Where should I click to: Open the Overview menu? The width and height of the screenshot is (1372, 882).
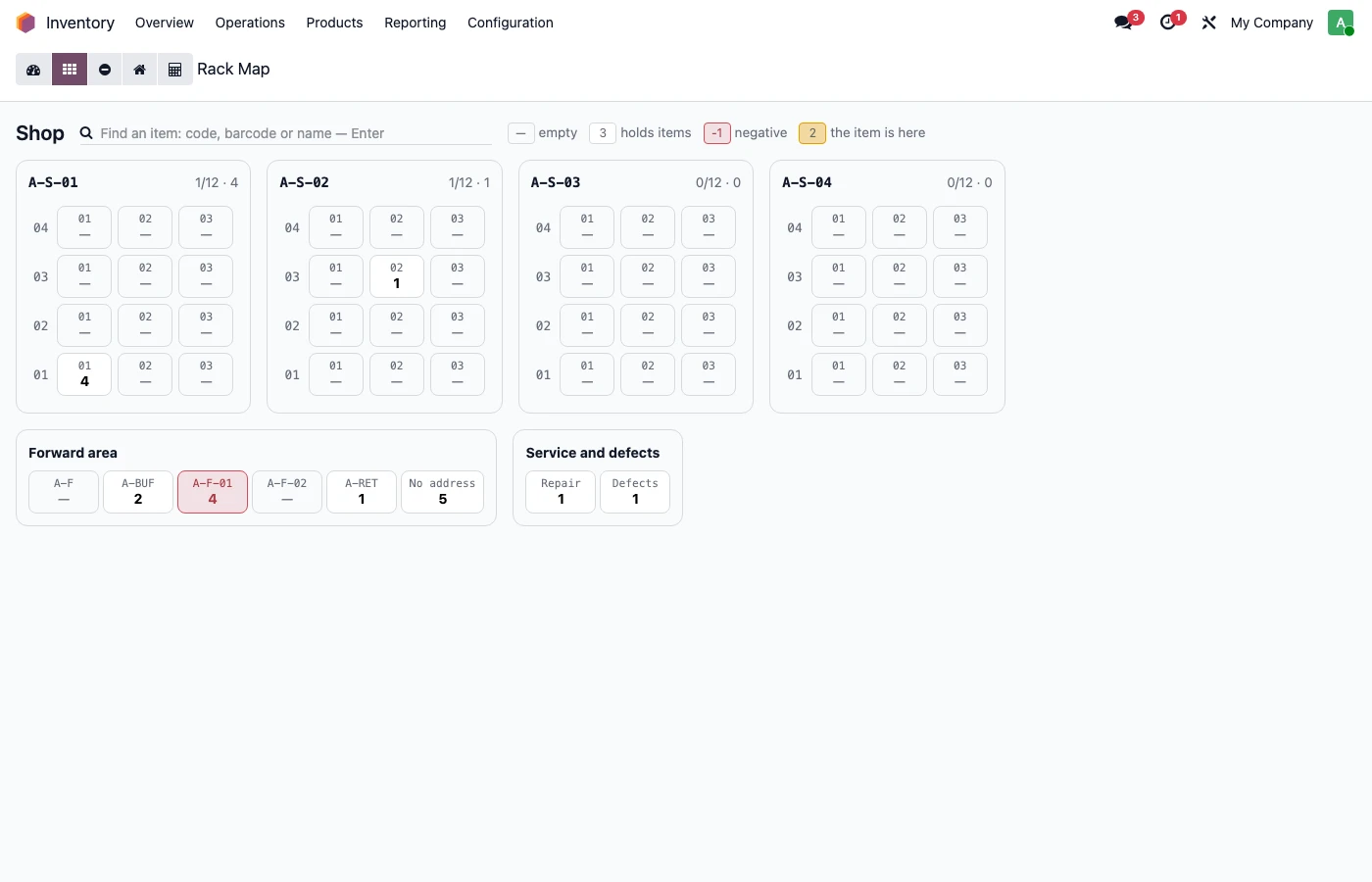tap(165, 23)
